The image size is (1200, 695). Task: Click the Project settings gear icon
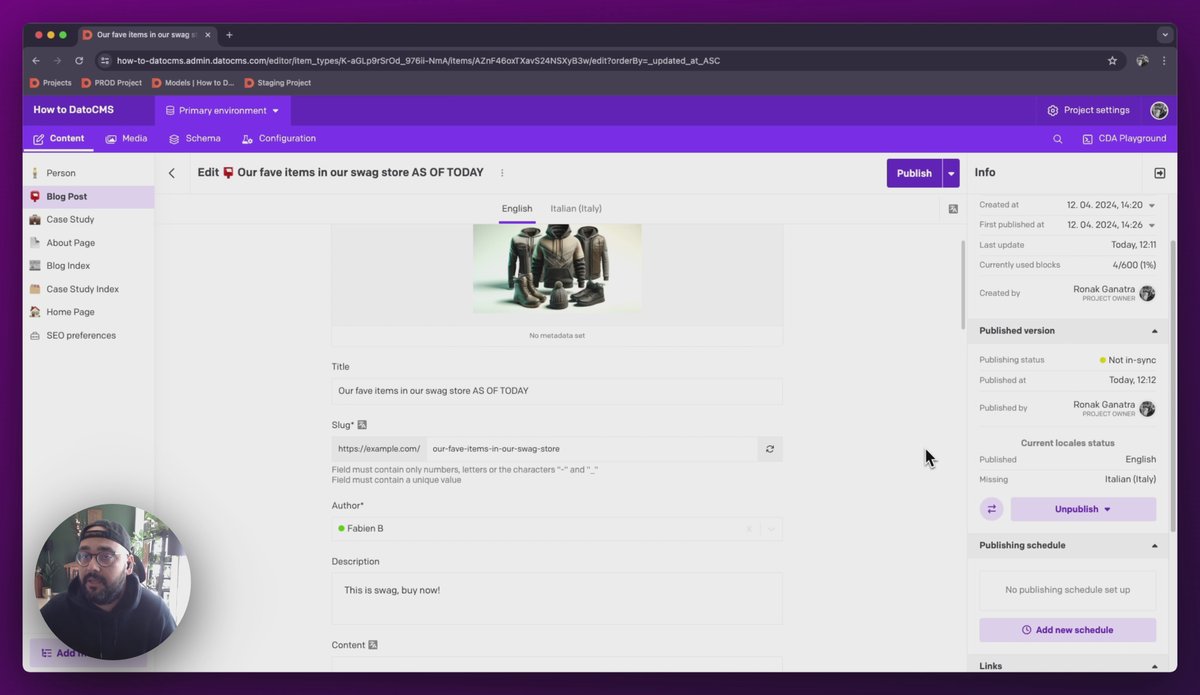coord(1053,110)
